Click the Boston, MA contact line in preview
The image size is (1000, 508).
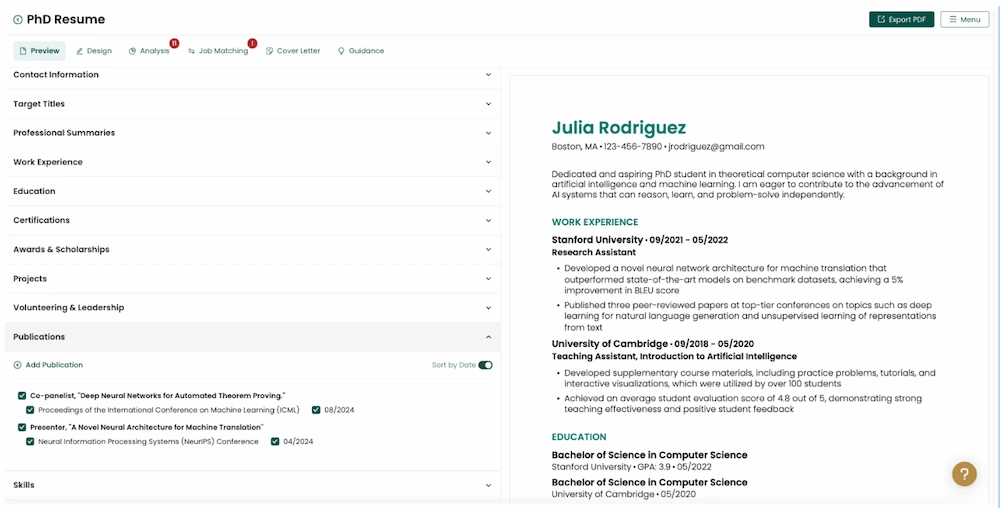point(658,147)
